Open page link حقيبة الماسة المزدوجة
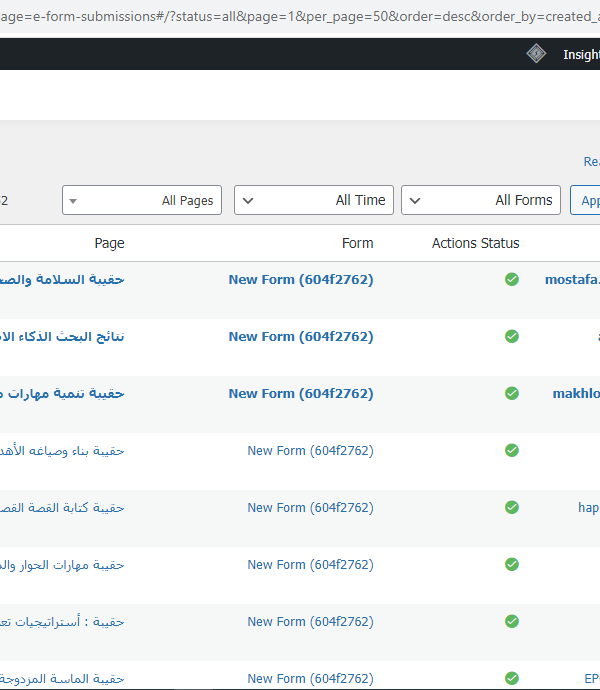 click(62, 679)
